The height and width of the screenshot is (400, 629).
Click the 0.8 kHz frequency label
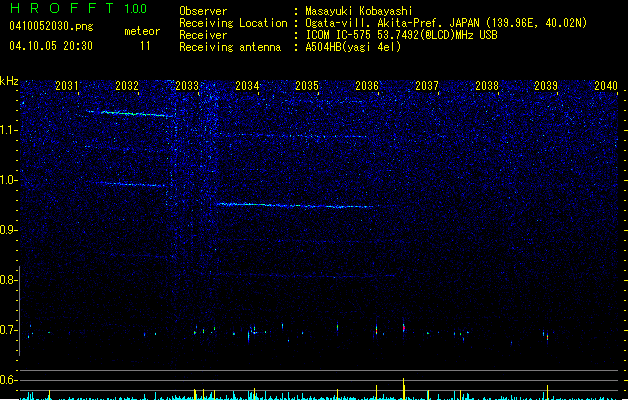[x=8, y=280]
